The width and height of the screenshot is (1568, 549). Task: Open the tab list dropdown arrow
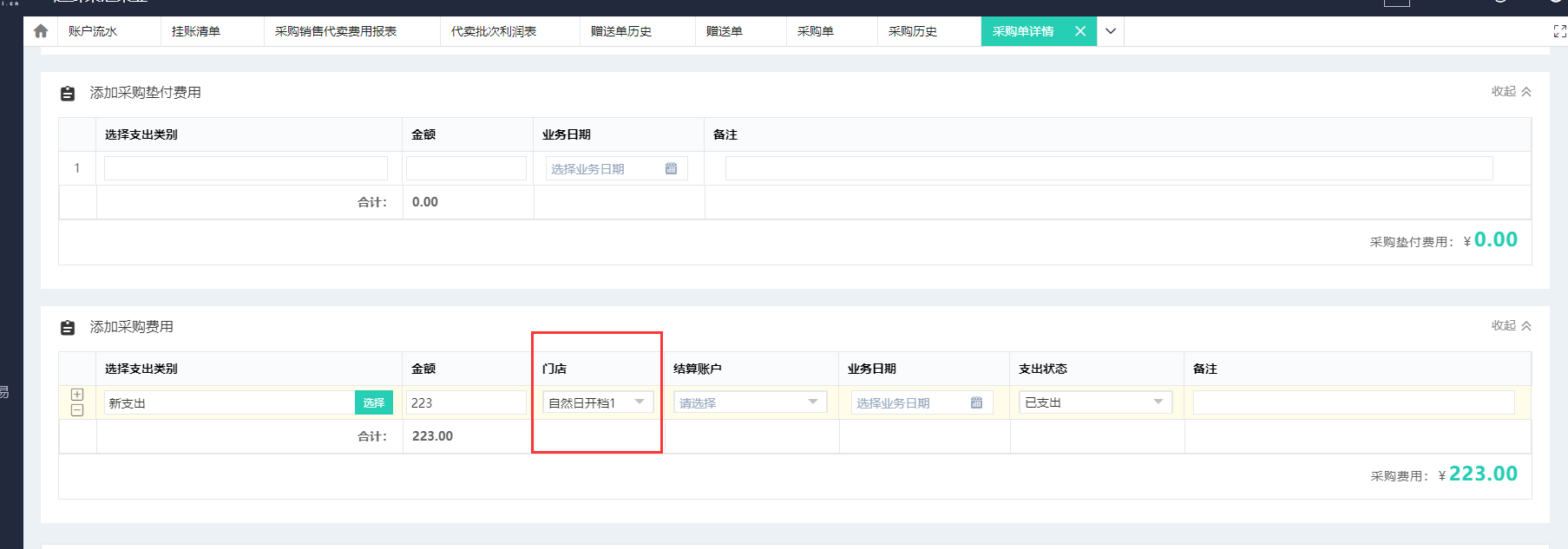[1111, 31]
